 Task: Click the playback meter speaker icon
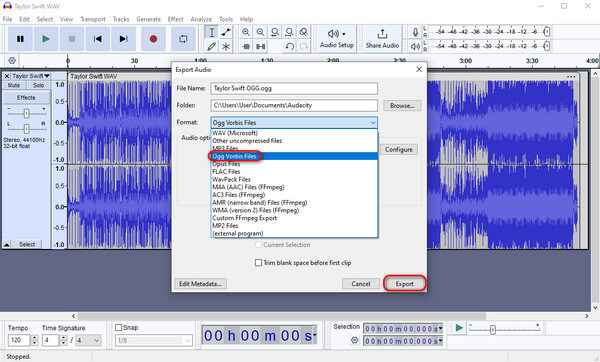coord(415,47)
